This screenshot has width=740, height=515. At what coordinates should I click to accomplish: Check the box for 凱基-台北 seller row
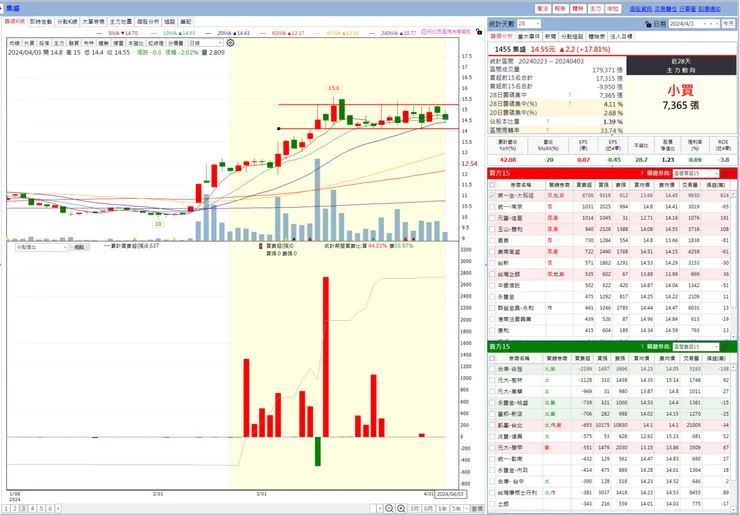[x=492, y=425]
